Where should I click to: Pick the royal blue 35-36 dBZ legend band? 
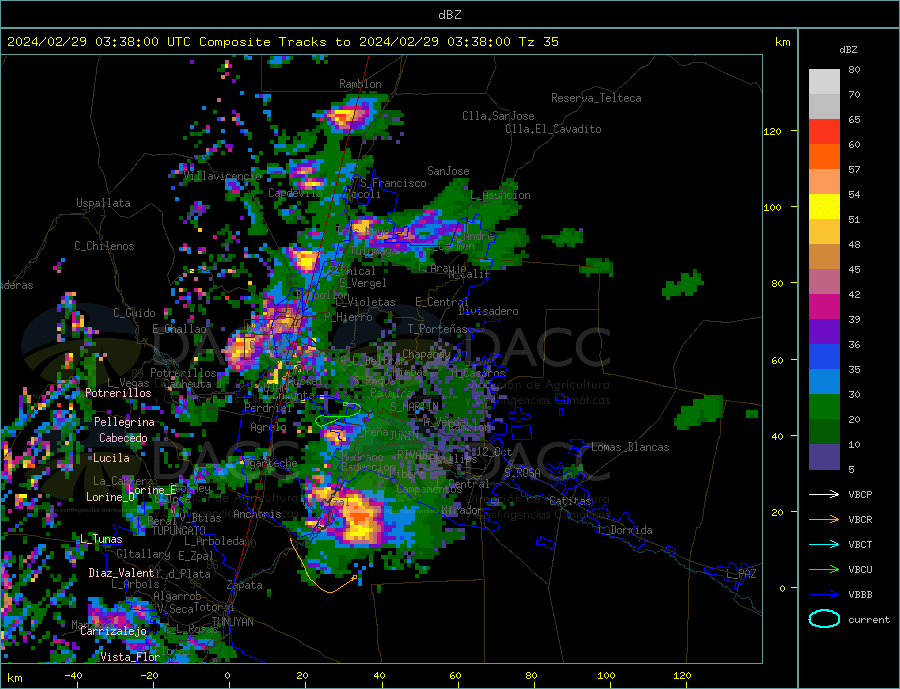pos(824,357)
